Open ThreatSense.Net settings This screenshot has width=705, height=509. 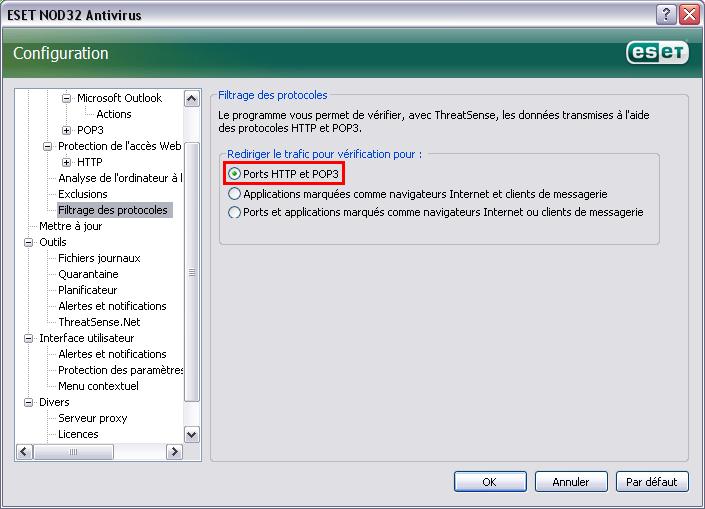[x=99, y=322]
